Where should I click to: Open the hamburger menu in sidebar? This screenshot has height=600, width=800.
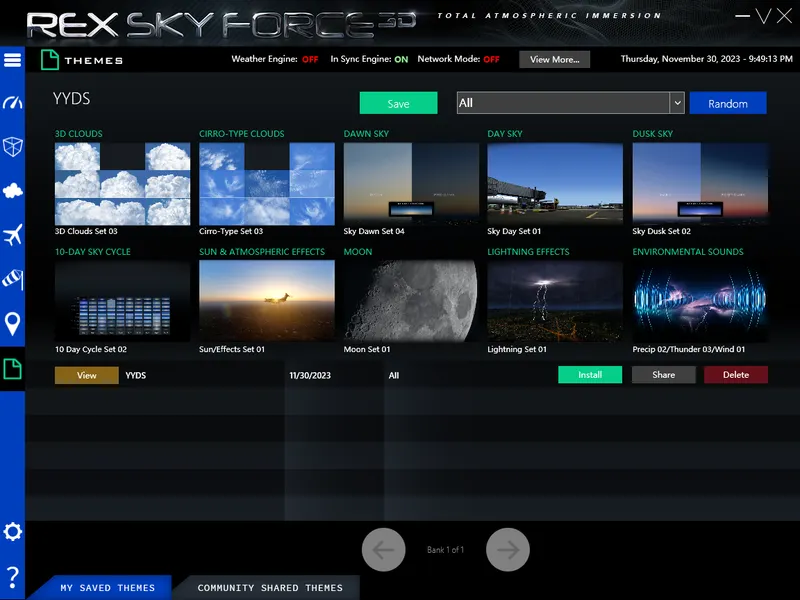(x=12, y=60)
